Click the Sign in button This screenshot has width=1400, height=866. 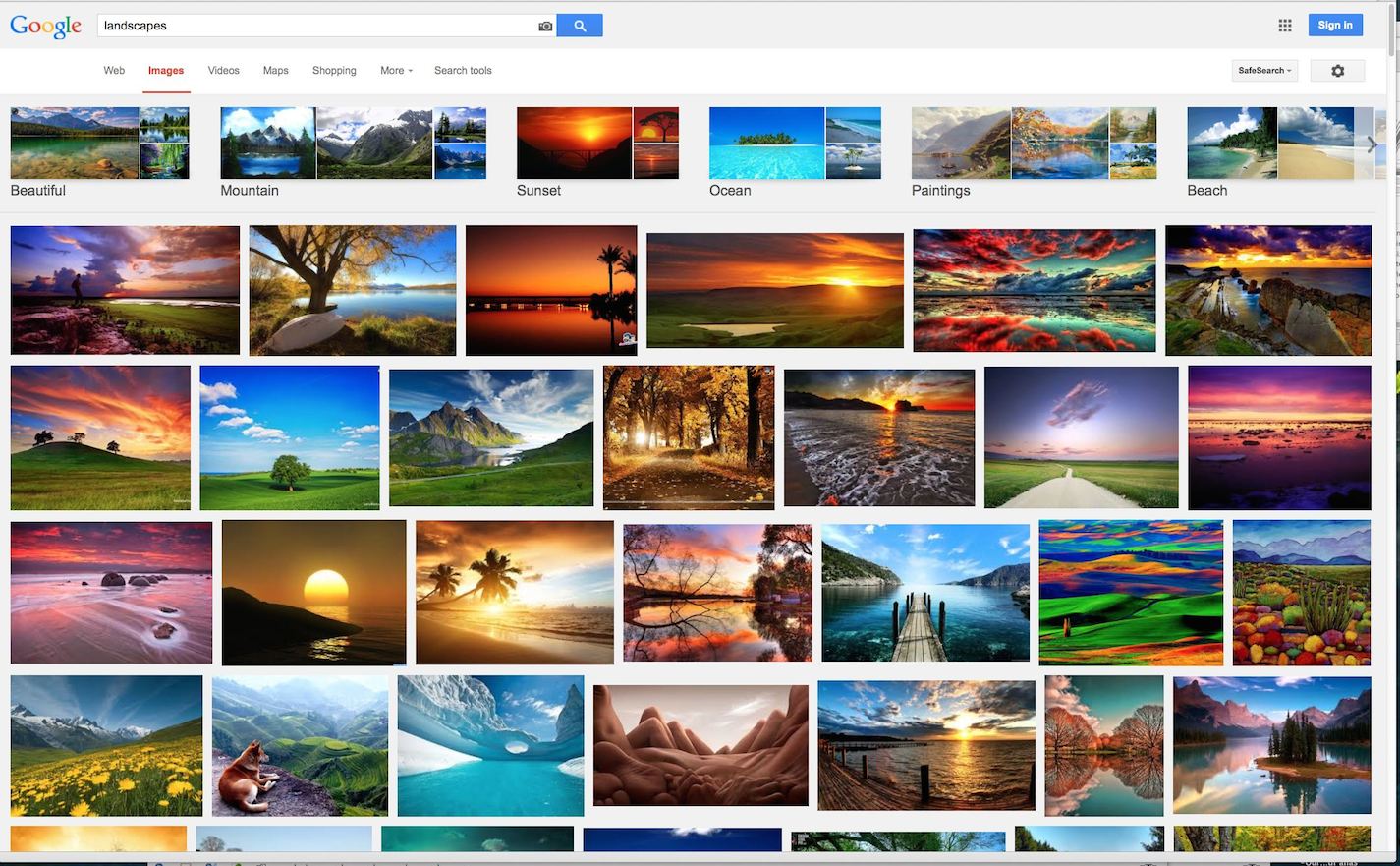(x=1335, y=26)
